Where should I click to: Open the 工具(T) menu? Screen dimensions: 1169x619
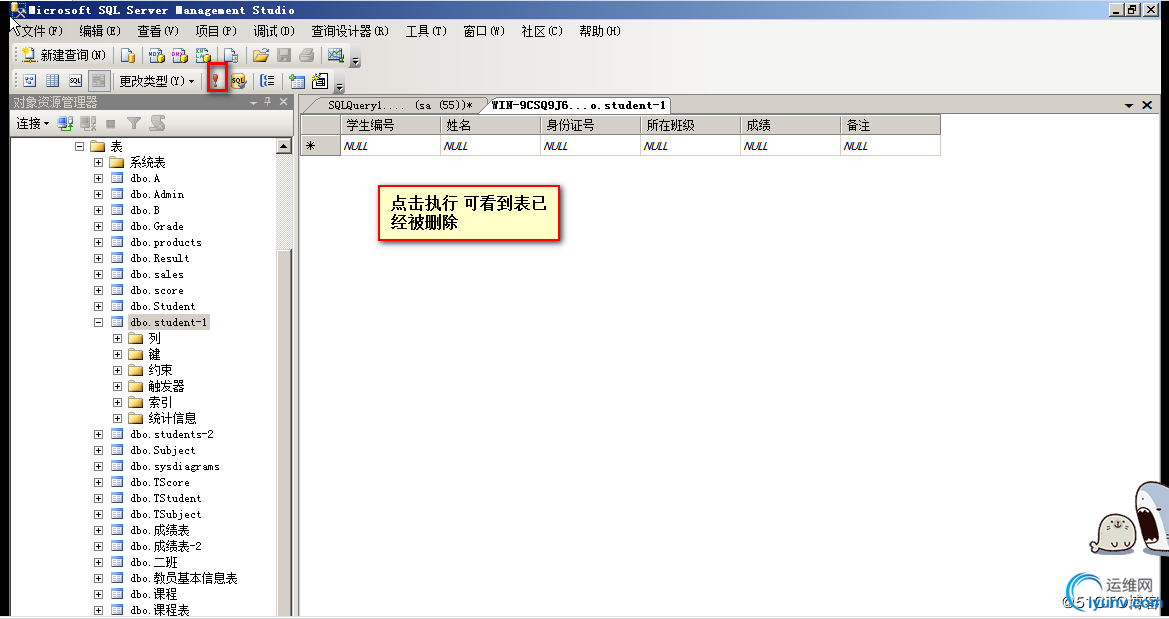click(x=426, y=31)
